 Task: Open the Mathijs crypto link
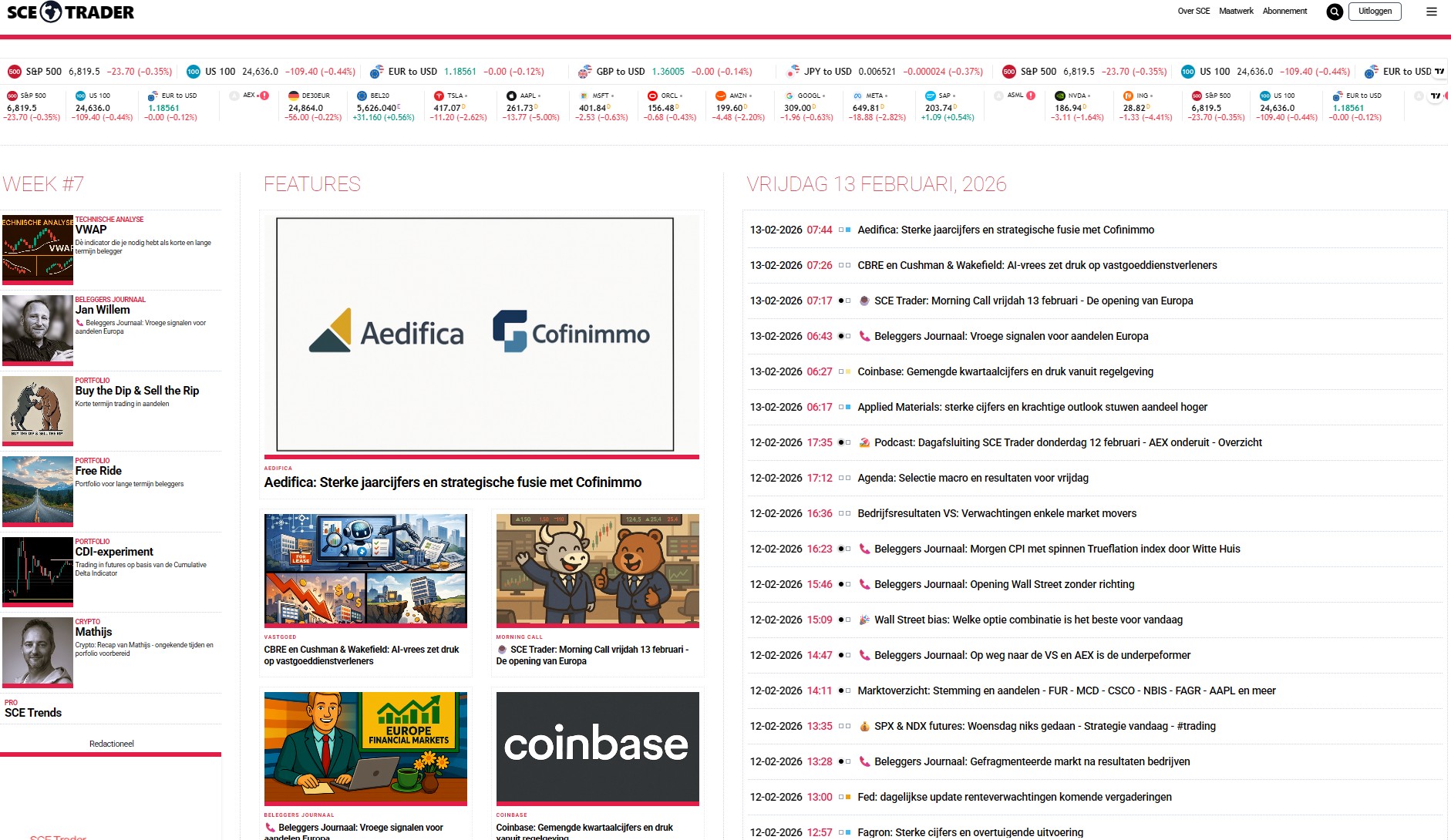[x=93, y=632]
